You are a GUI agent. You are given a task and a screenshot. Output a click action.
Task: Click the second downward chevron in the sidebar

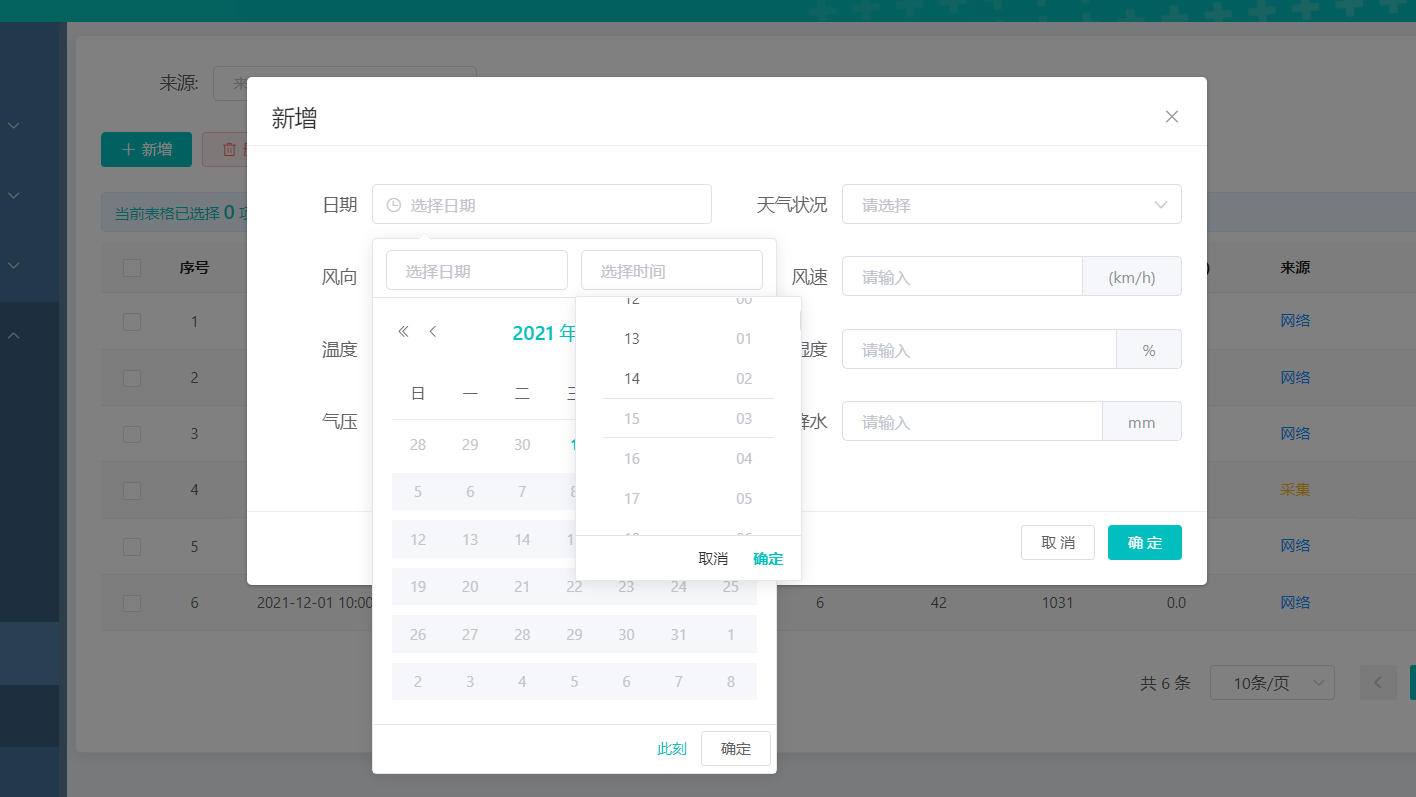(x=14, y=195)
